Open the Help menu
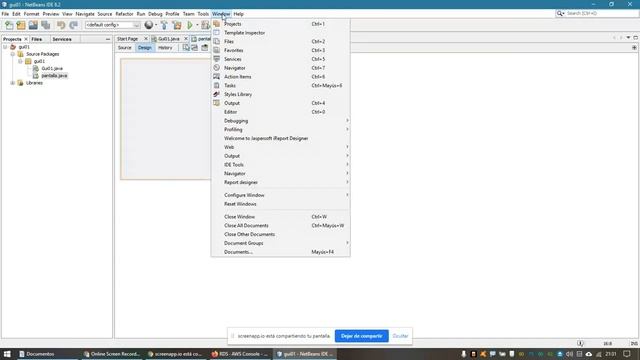Image resolution: width=640 pixels, height=360 pixels. click(238, 14)
